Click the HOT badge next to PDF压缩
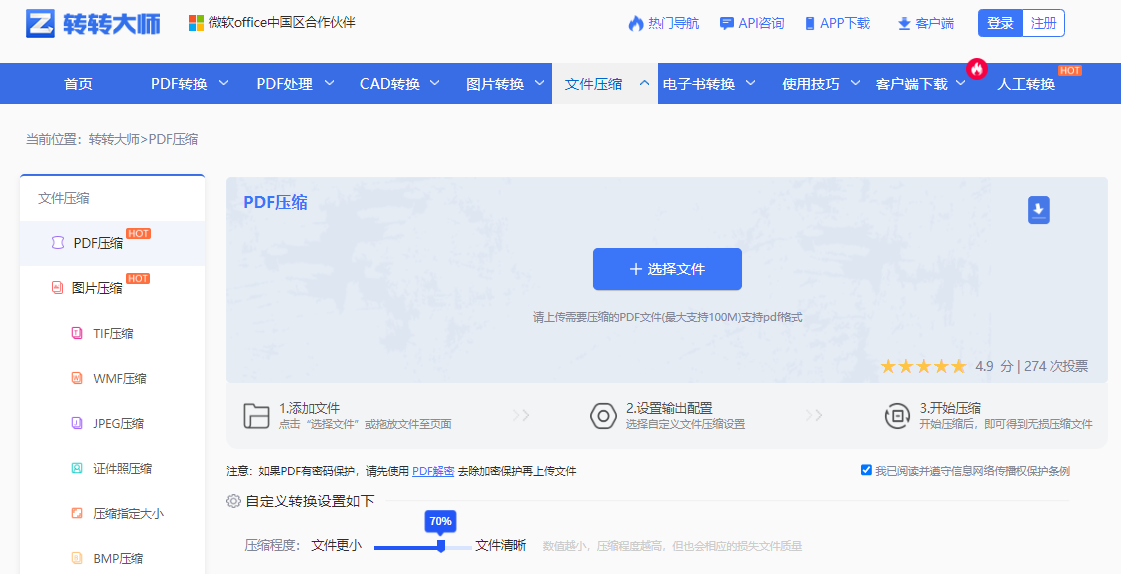Screen dimensions: 1121x574 point(139,234)
